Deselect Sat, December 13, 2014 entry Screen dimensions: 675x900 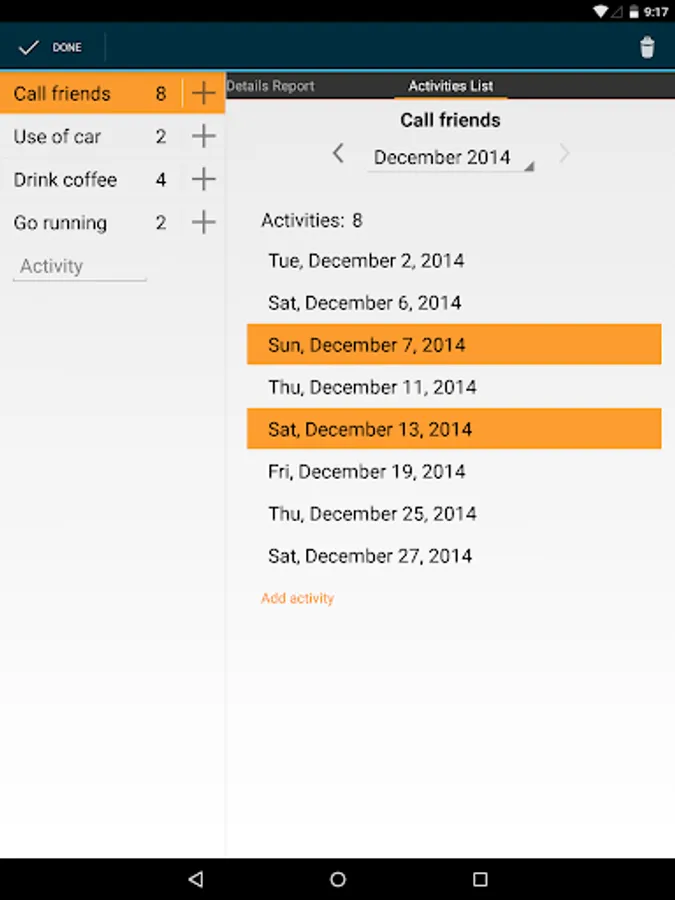[453, 429]
